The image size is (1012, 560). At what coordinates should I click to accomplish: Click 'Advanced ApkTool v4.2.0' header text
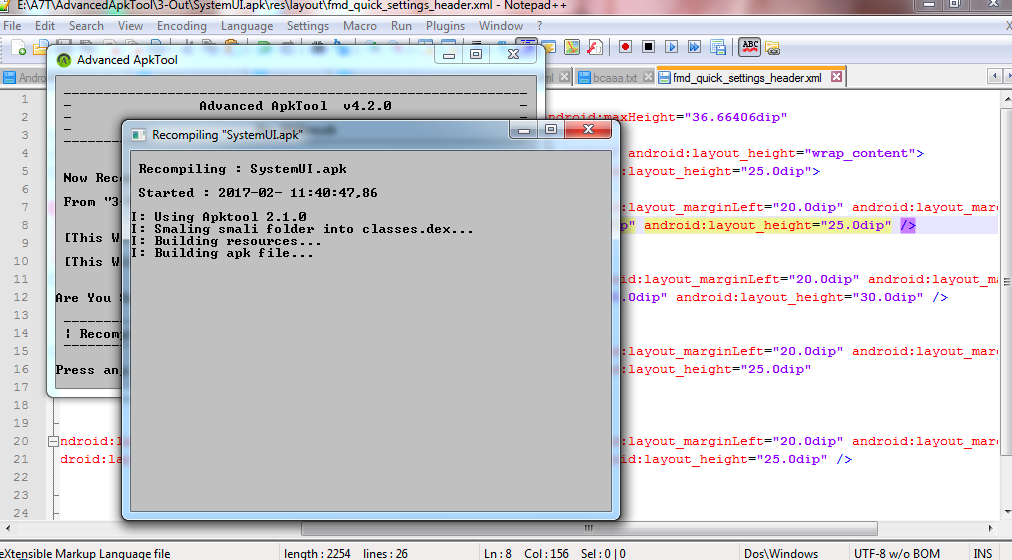click(x=295, y=106)
